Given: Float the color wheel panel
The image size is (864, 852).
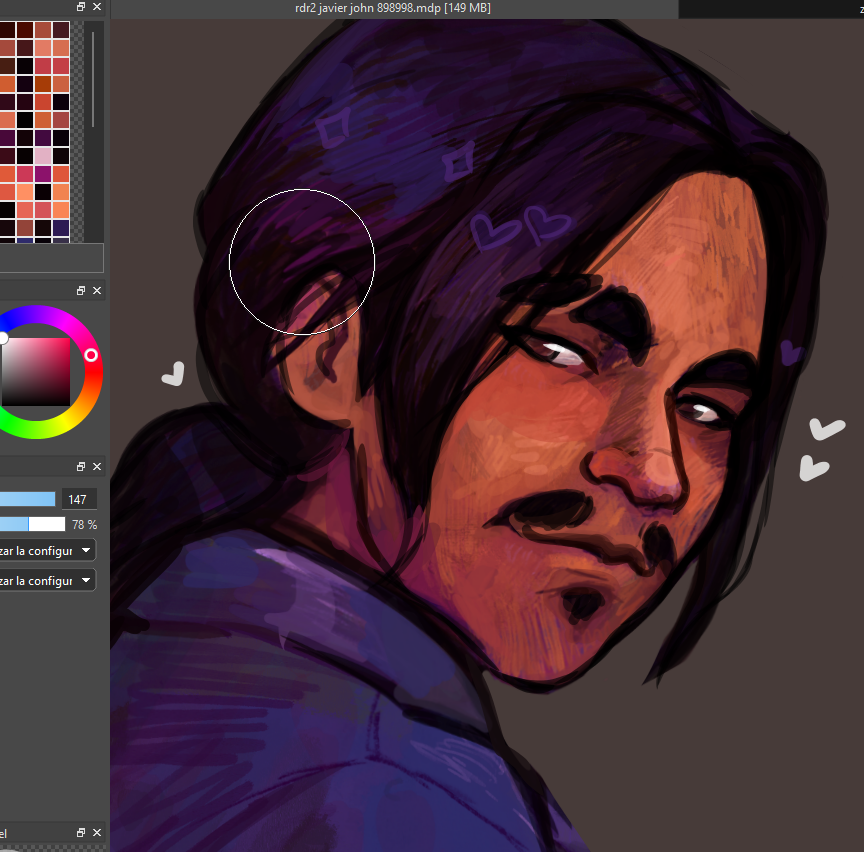Looking at the screenshot, I should (81, 290).
